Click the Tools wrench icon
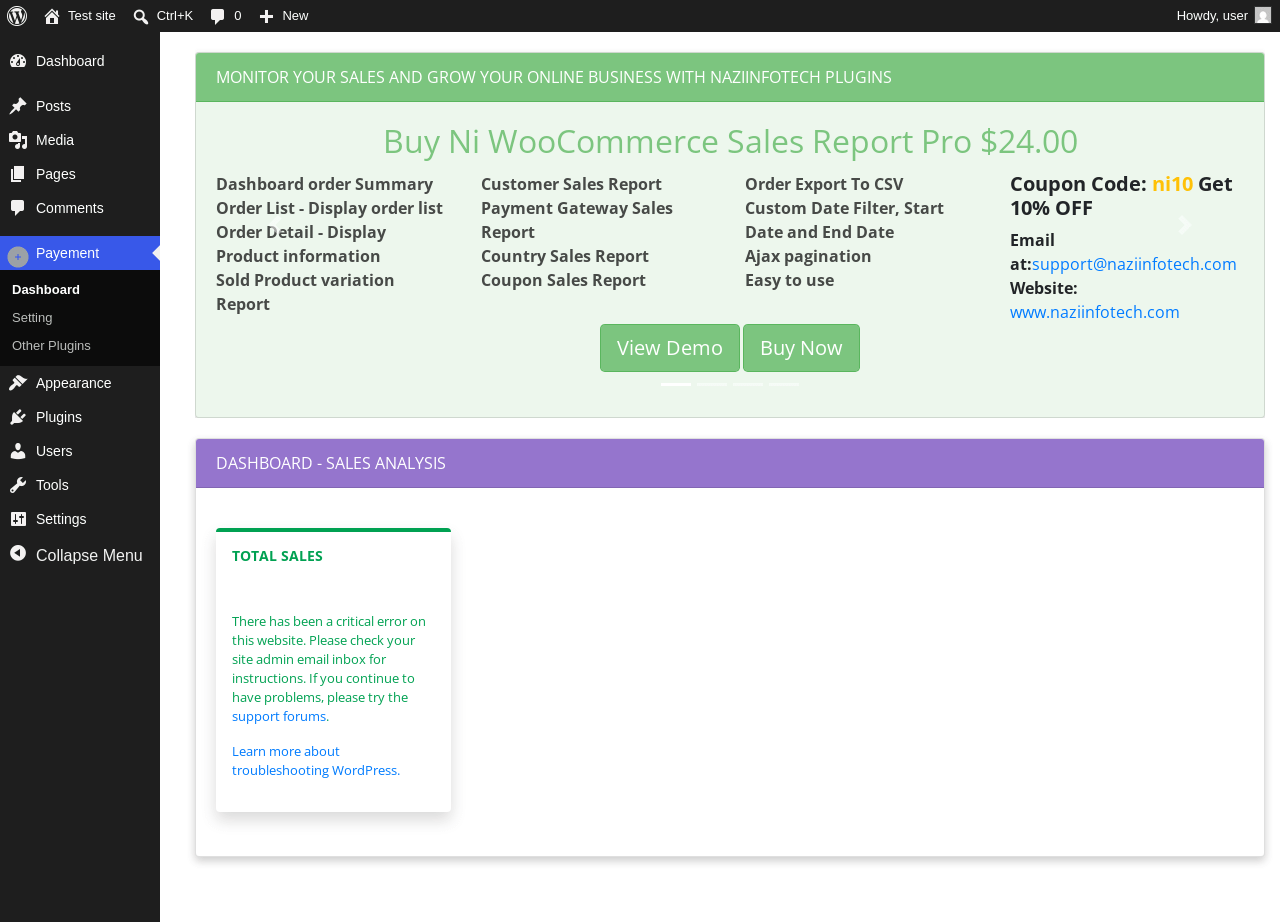The image size is (1280, 922). tap(18, 485)
